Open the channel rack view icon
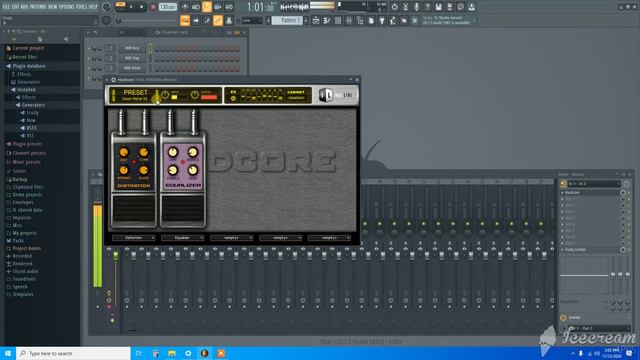 point(338,20)
